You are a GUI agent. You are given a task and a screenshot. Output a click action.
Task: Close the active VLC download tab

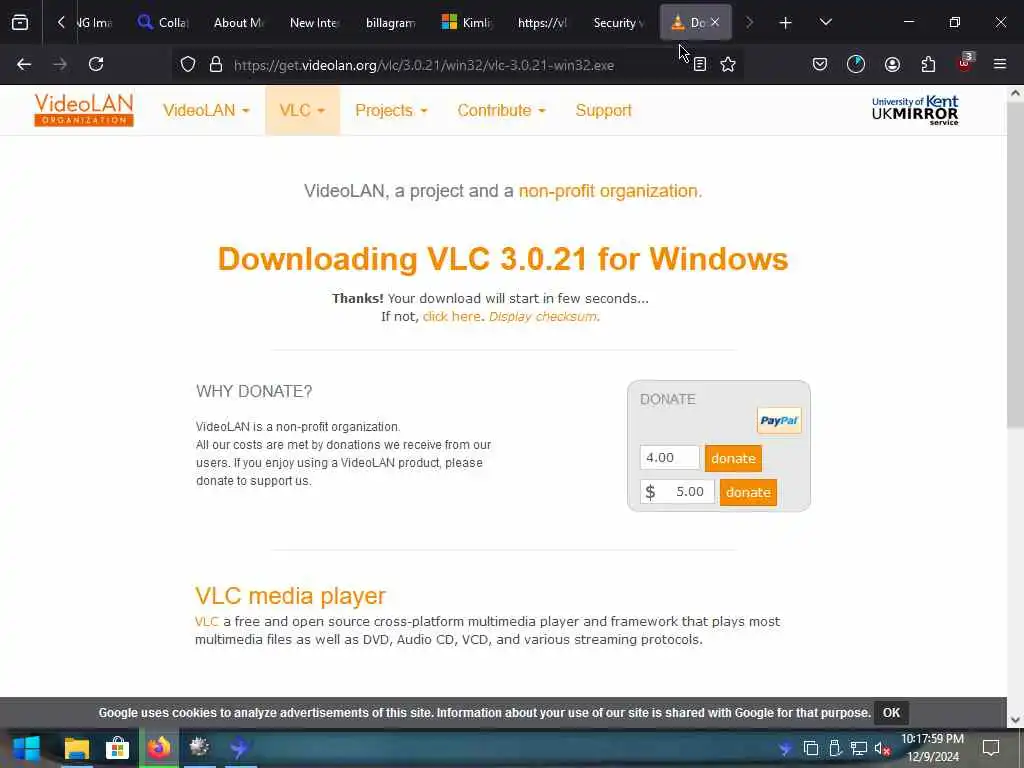coord(715,22)
